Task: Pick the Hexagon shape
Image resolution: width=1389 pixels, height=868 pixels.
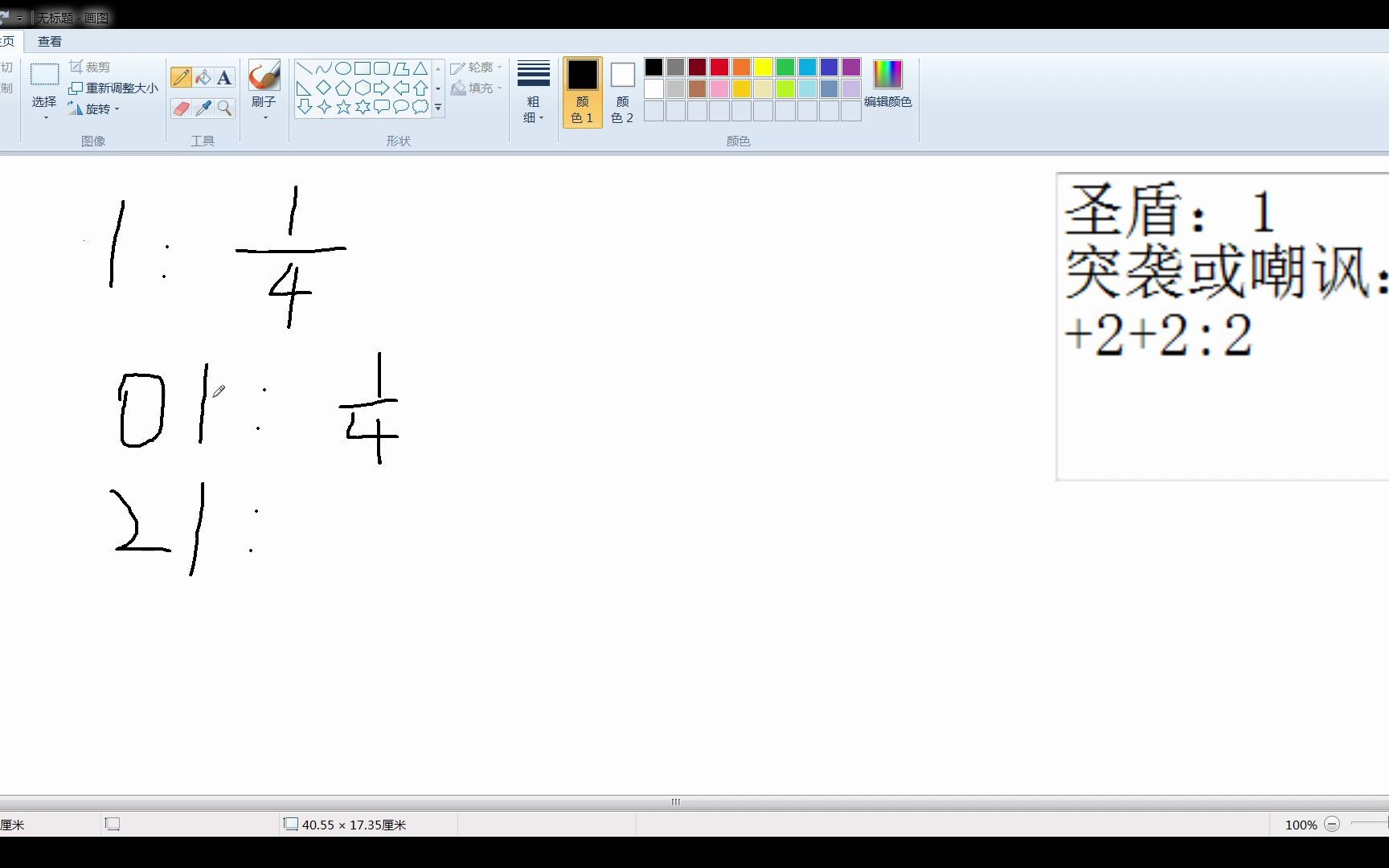Action: [363, 88]
